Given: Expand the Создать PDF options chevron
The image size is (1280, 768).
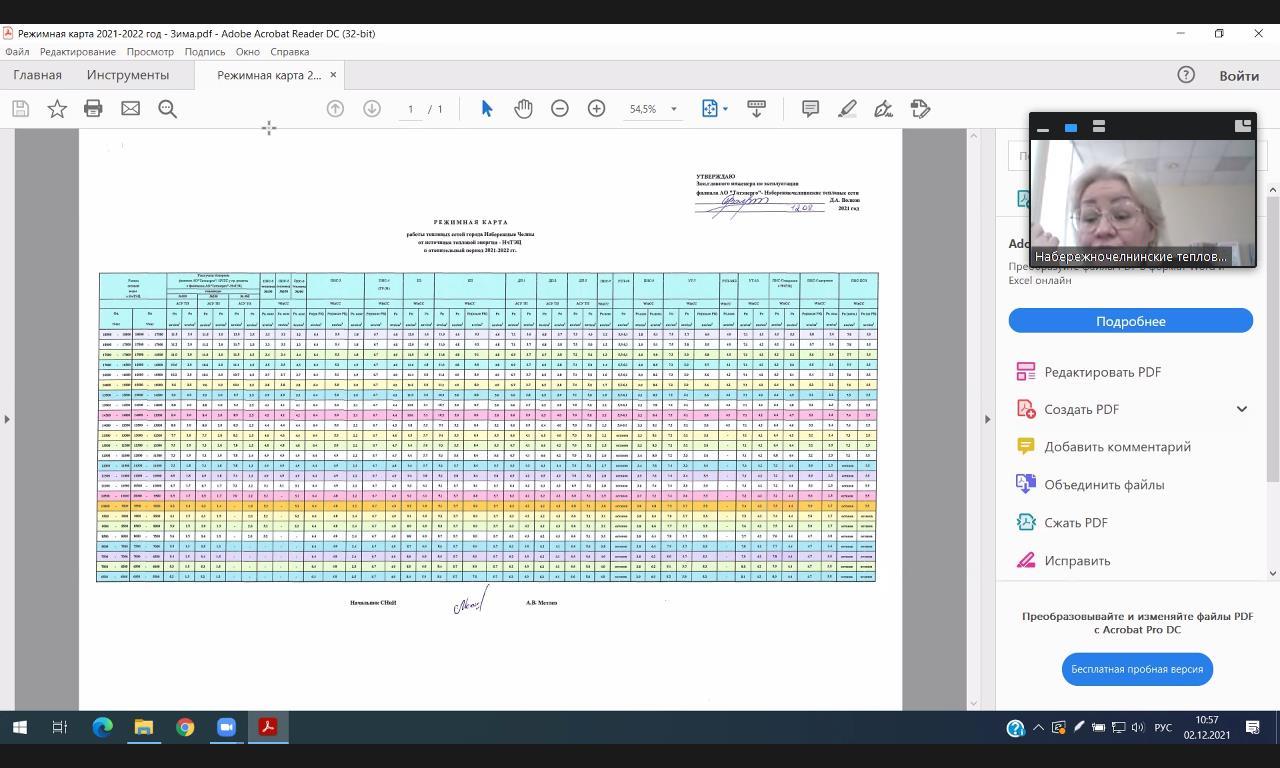Looking at the screenshot, I should (1241, 409).
